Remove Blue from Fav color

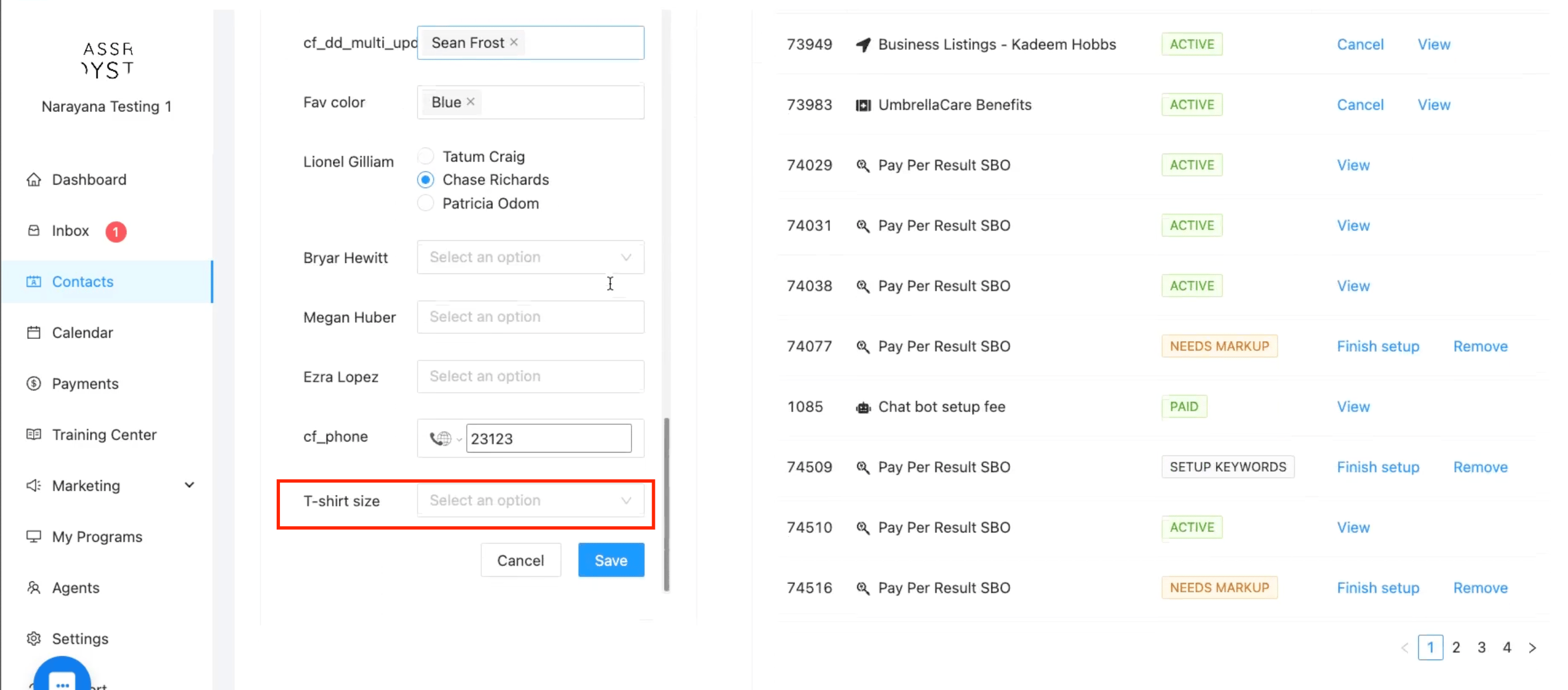[471, 102]
